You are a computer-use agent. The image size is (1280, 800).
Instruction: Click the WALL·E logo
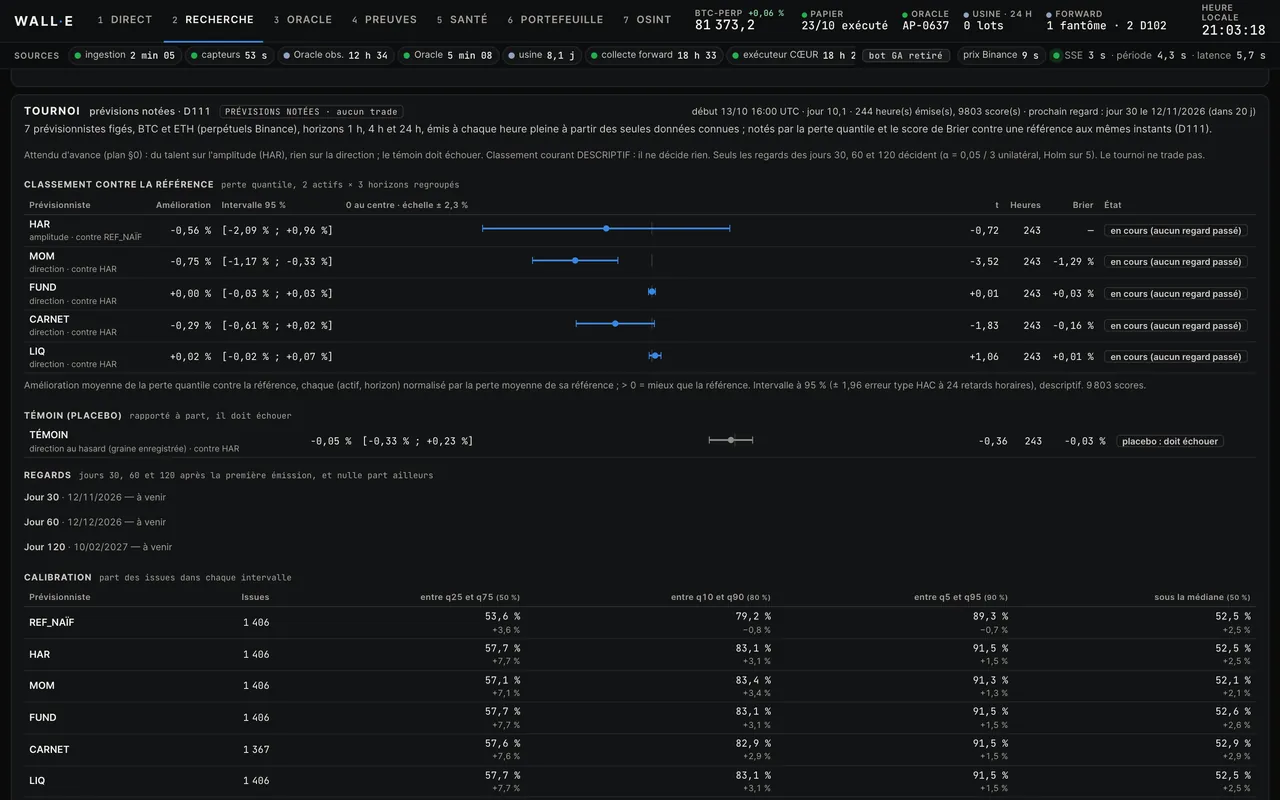pos(44,20)
